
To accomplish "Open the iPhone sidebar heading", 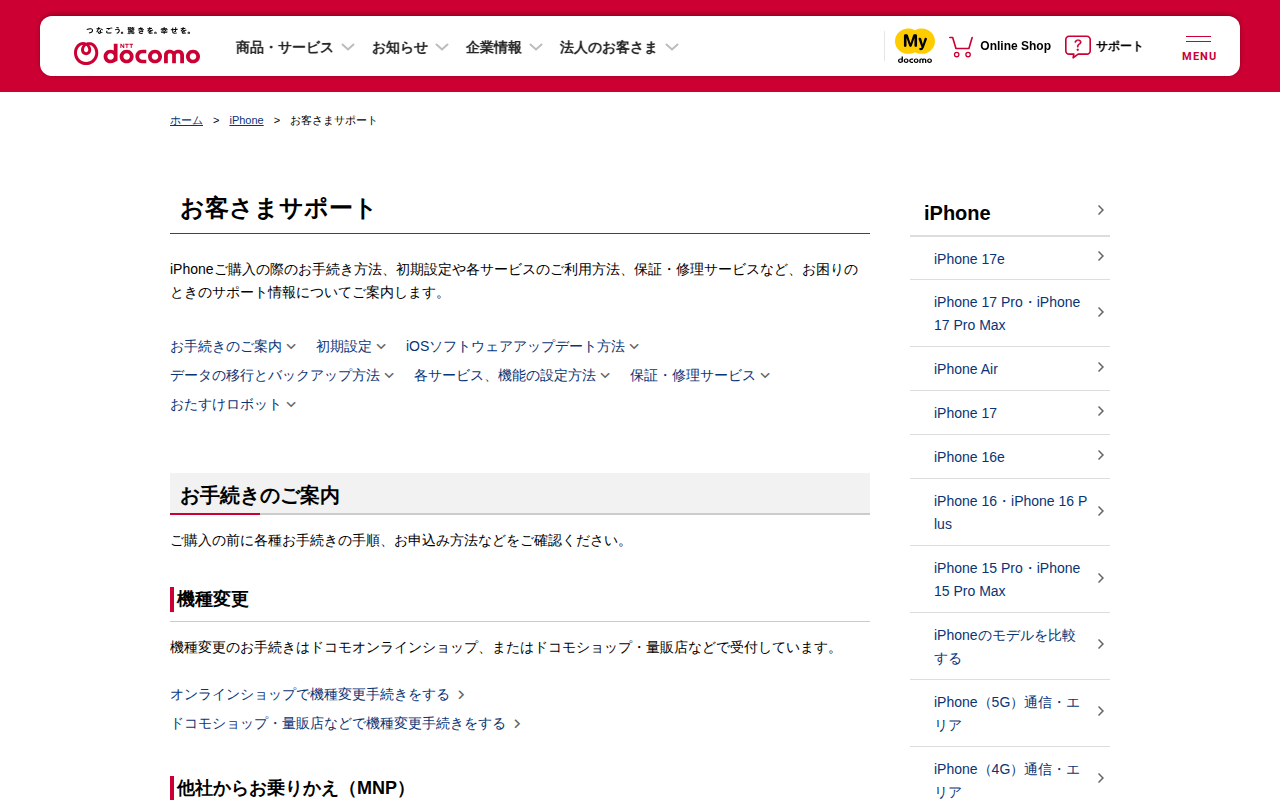I will tap(1010, 212).
